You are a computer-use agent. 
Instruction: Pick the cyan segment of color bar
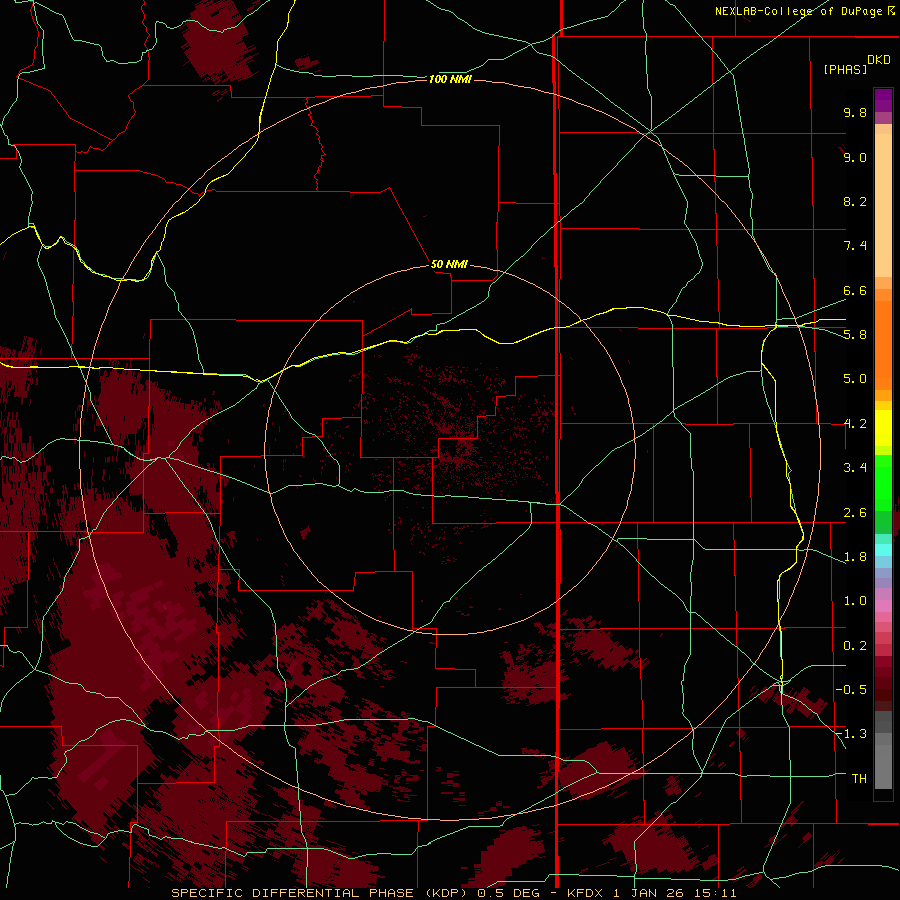pyautogui.click(x=883, y=550)
